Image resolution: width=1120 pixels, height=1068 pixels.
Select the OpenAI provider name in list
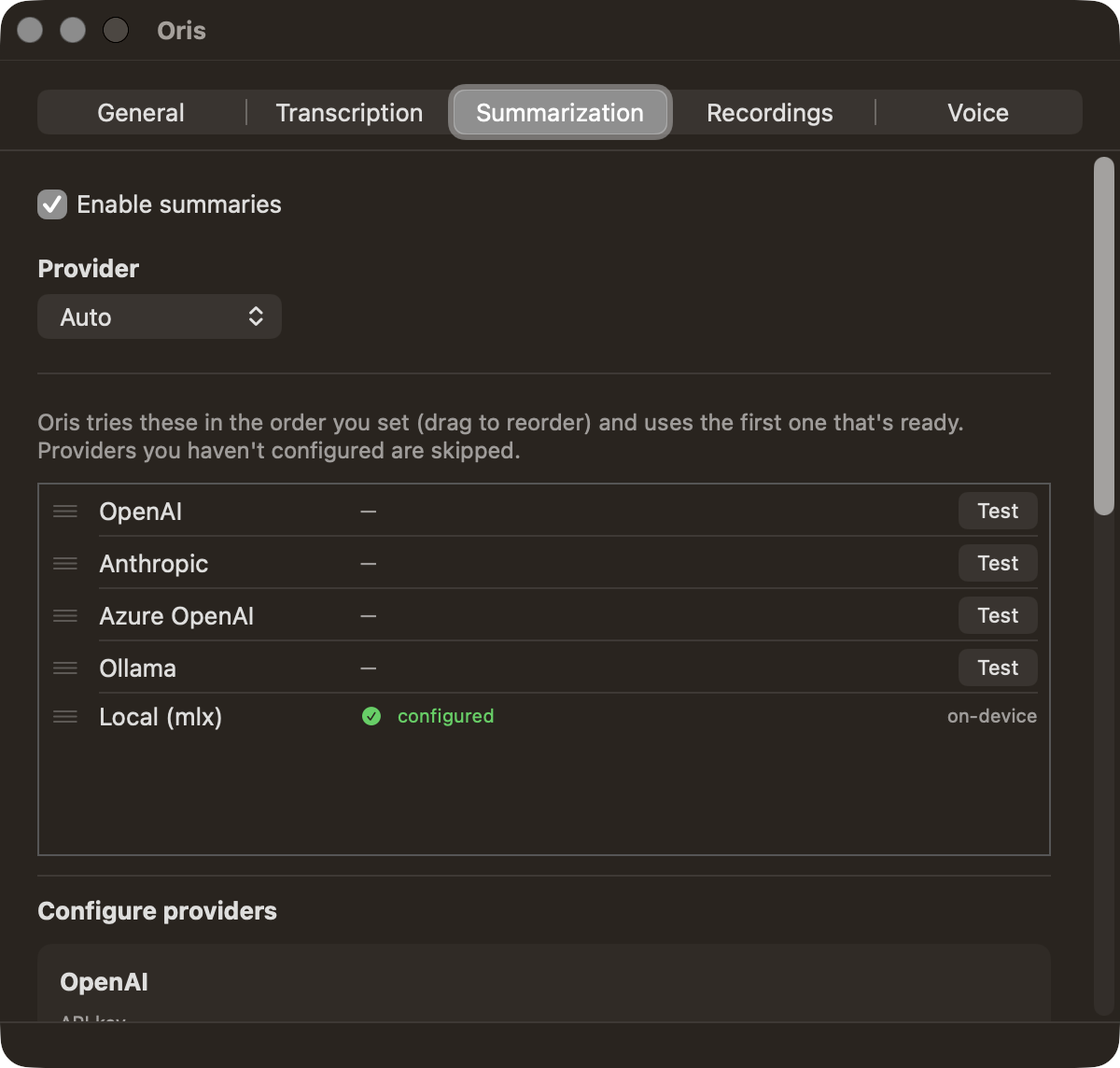coord(141,512)
